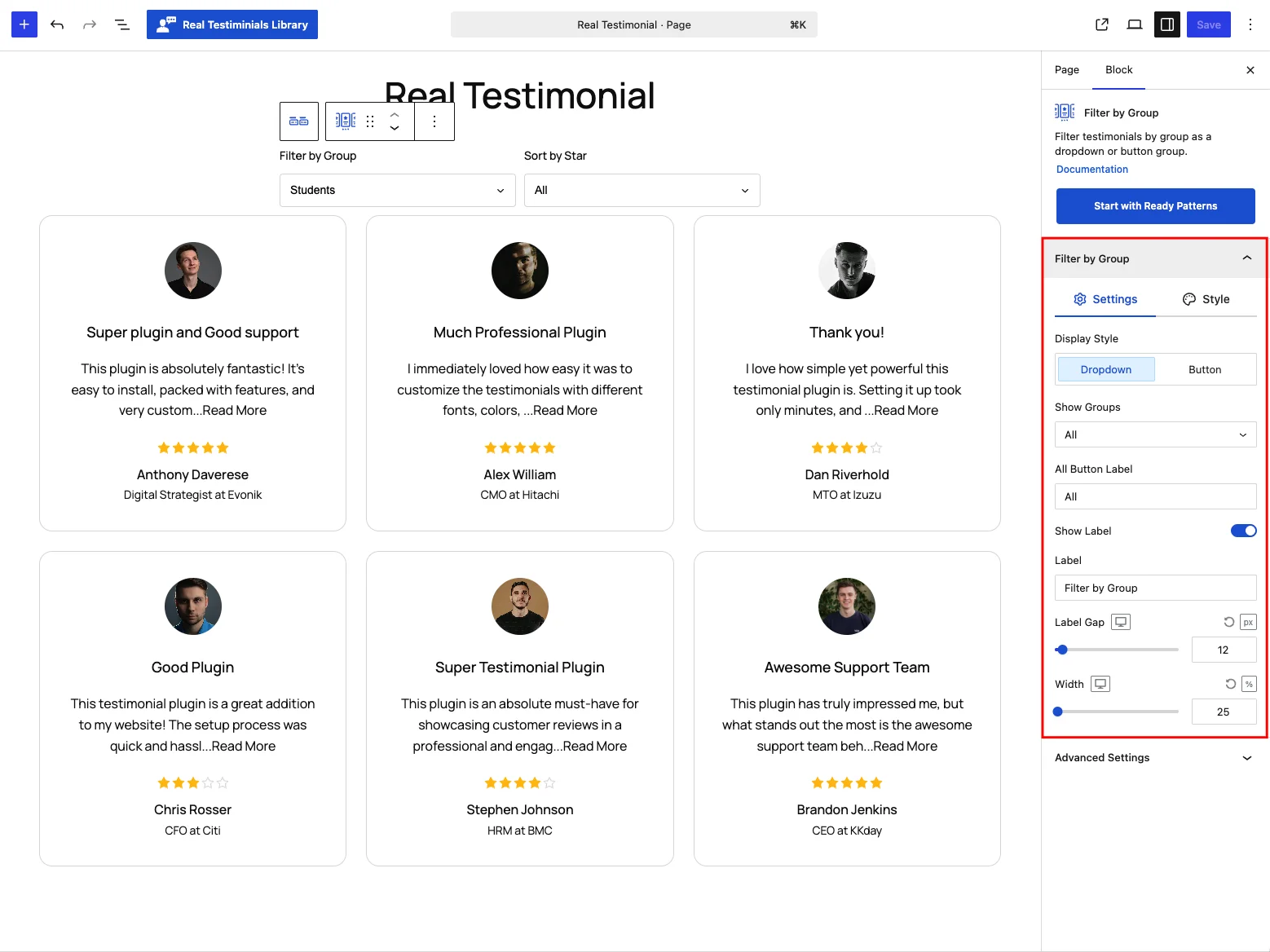Redo the last undone change
The width and height of the screenshot is (1270, 952).
click(90, 24)
